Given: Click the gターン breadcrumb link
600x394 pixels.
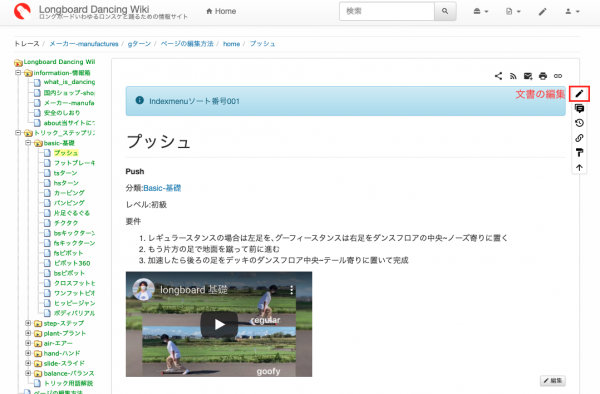Looking at the screenshot, I should (x=139, y=44).
